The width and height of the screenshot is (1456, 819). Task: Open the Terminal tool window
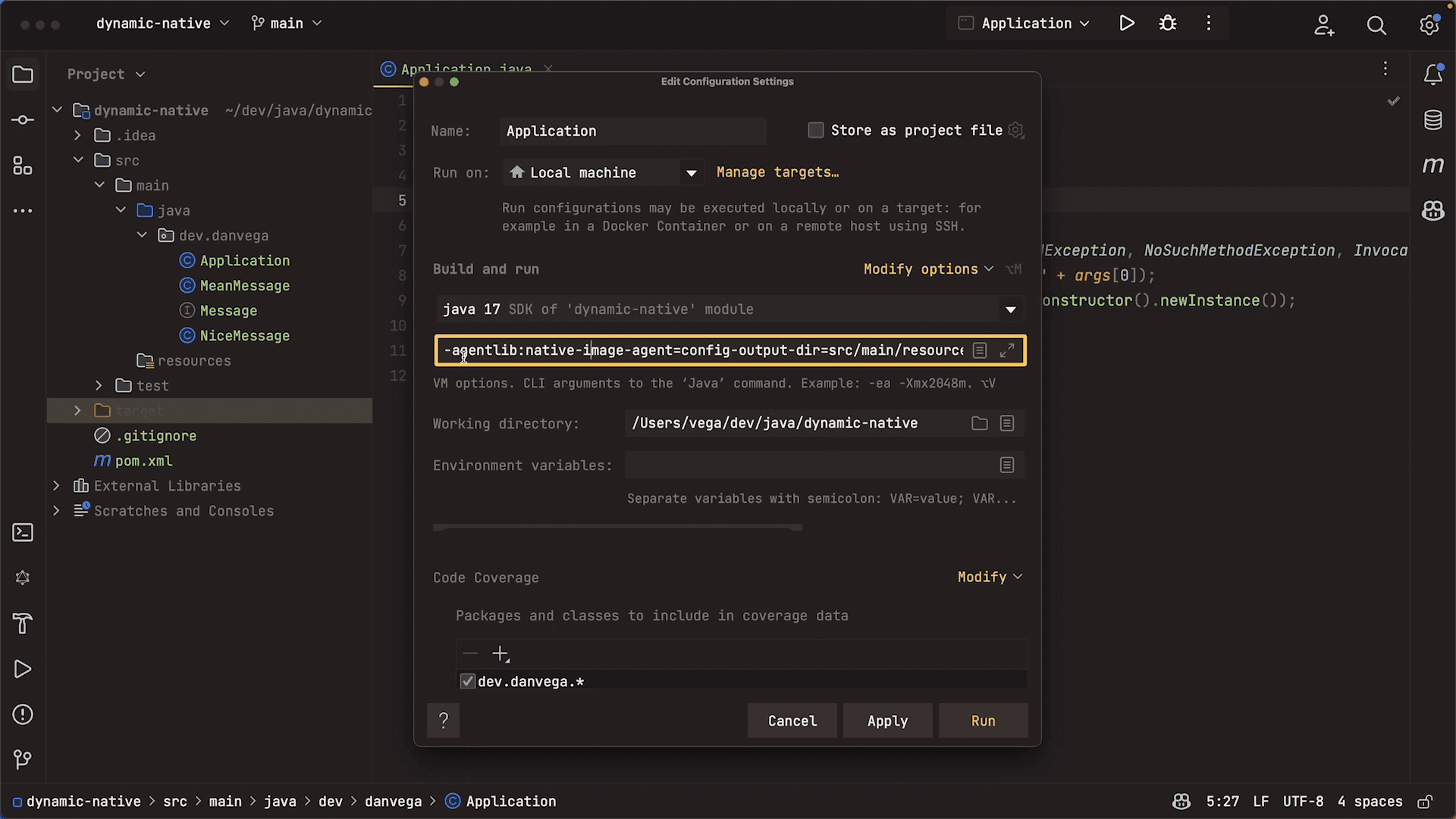[23, 532]
